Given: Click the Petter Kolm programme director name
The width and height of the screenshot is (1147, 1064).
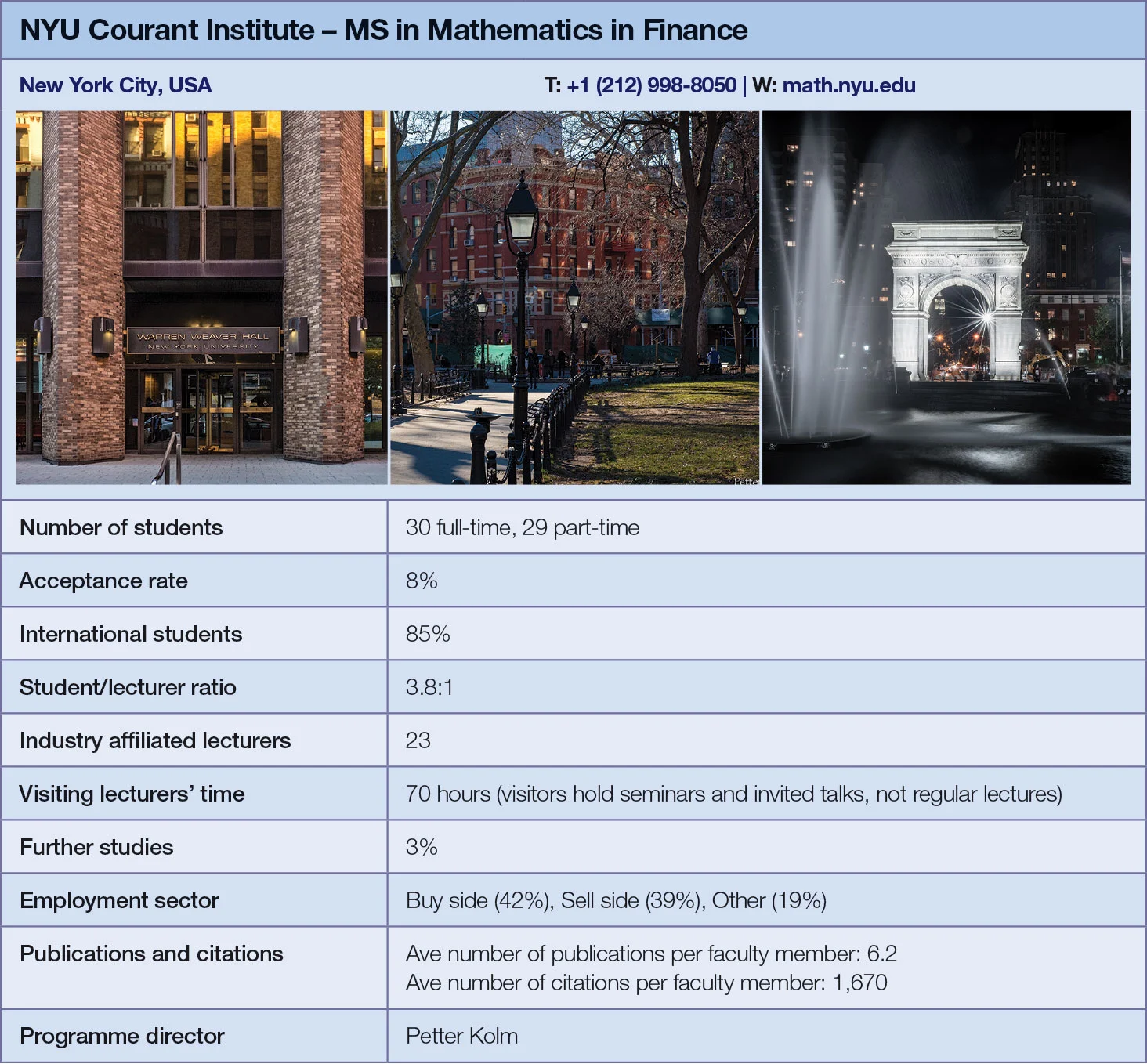Looking at the screenshot, I should 461,1036.
